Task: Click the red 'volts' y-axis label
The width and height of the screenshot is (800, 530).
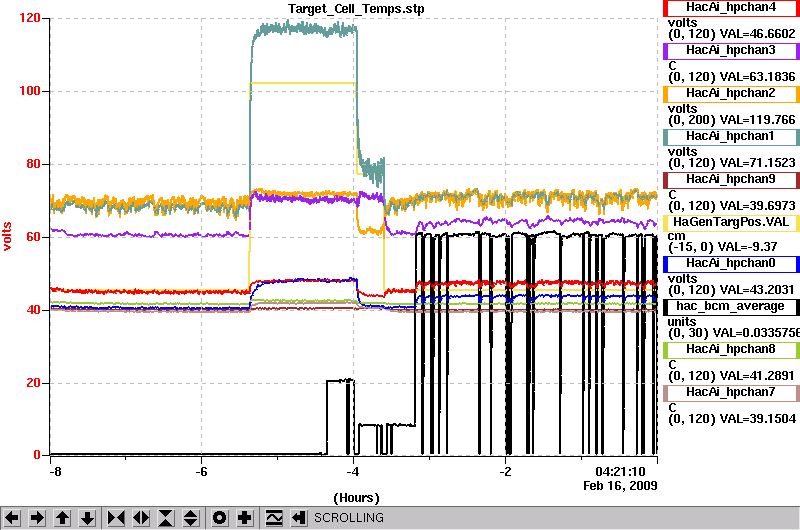Action: coord(7,236)
